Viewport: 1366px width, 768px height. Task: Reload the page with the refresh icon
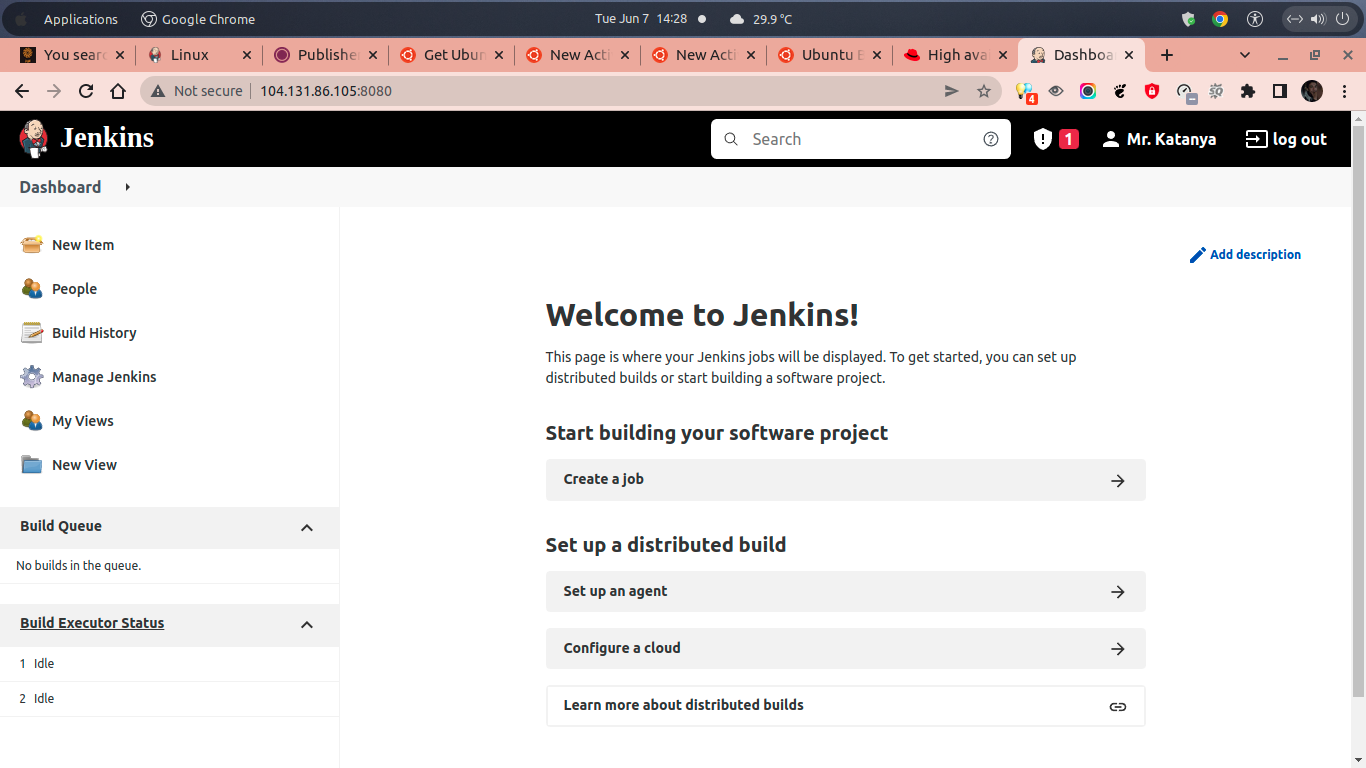(x=86, y=91)
